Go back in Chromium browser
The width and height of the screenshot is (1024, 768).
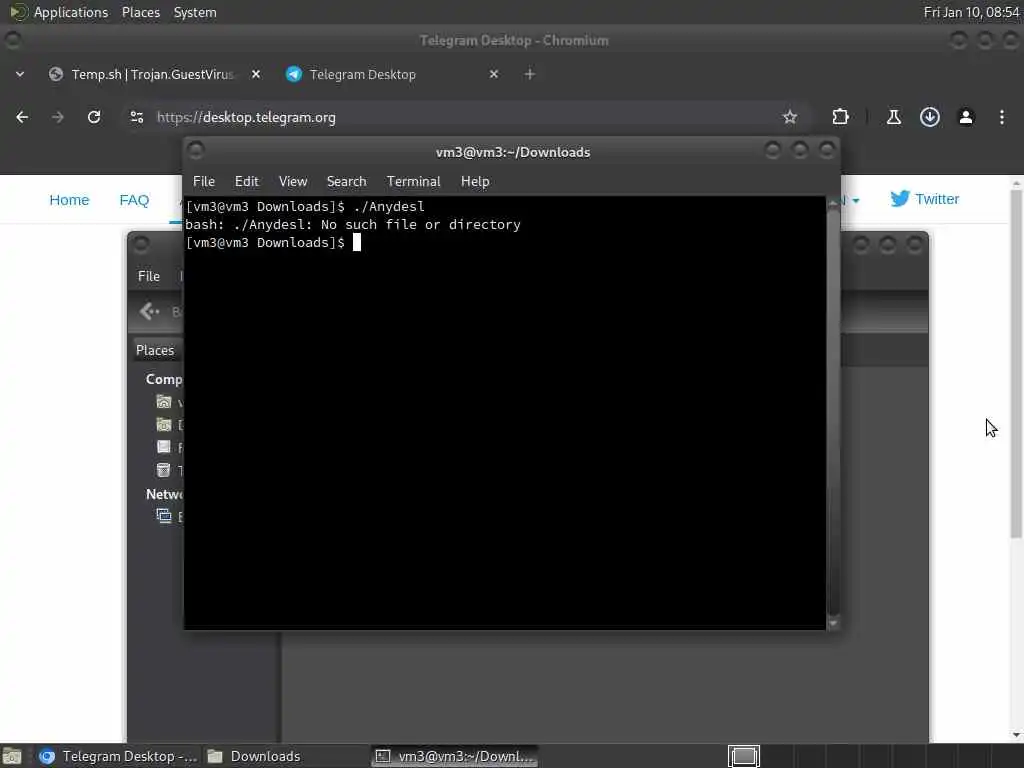click(x=22, y=117)
